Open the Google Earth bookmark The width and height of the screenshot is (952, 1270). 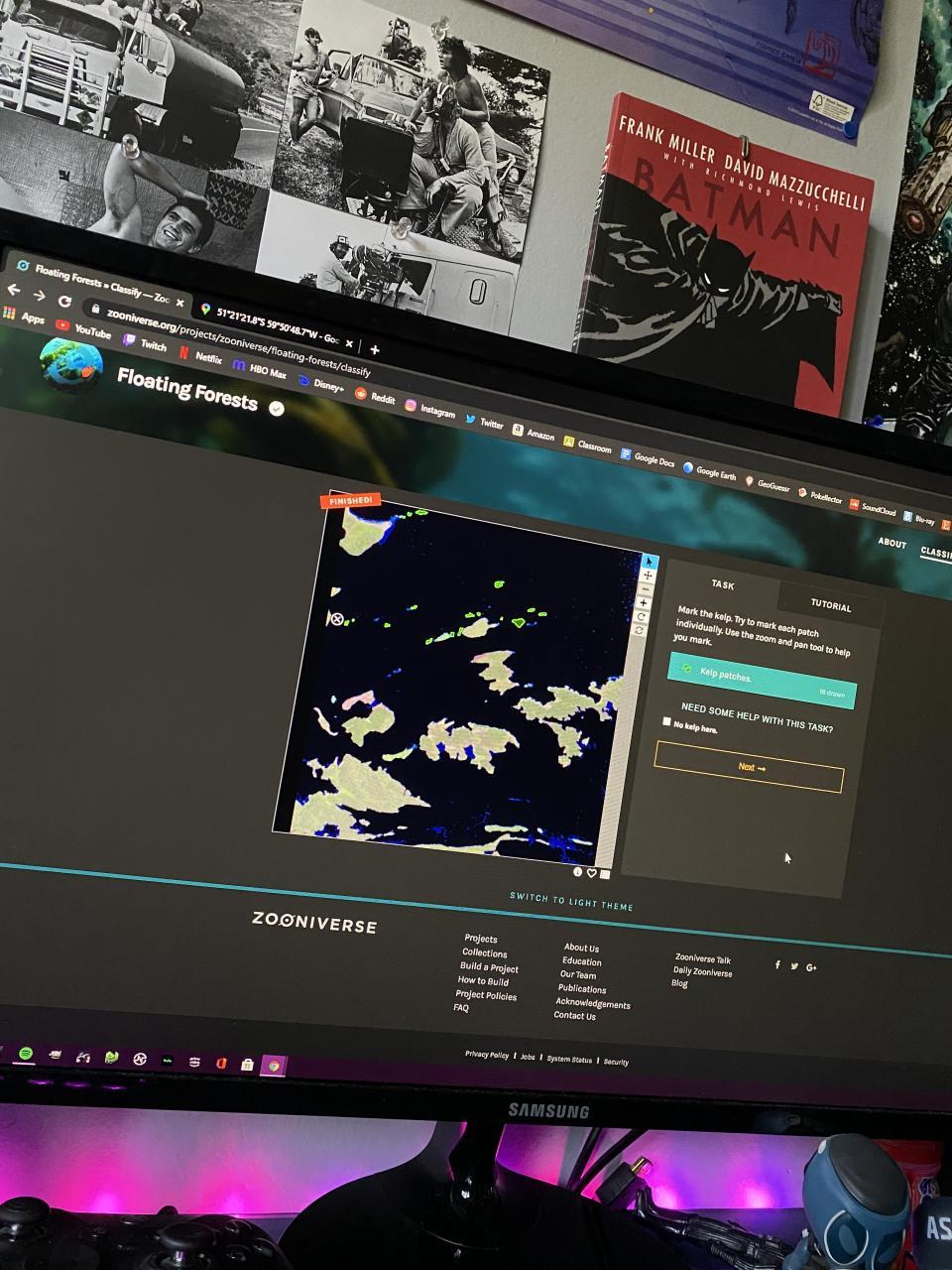pyautogui.click(x=710, y=470)
